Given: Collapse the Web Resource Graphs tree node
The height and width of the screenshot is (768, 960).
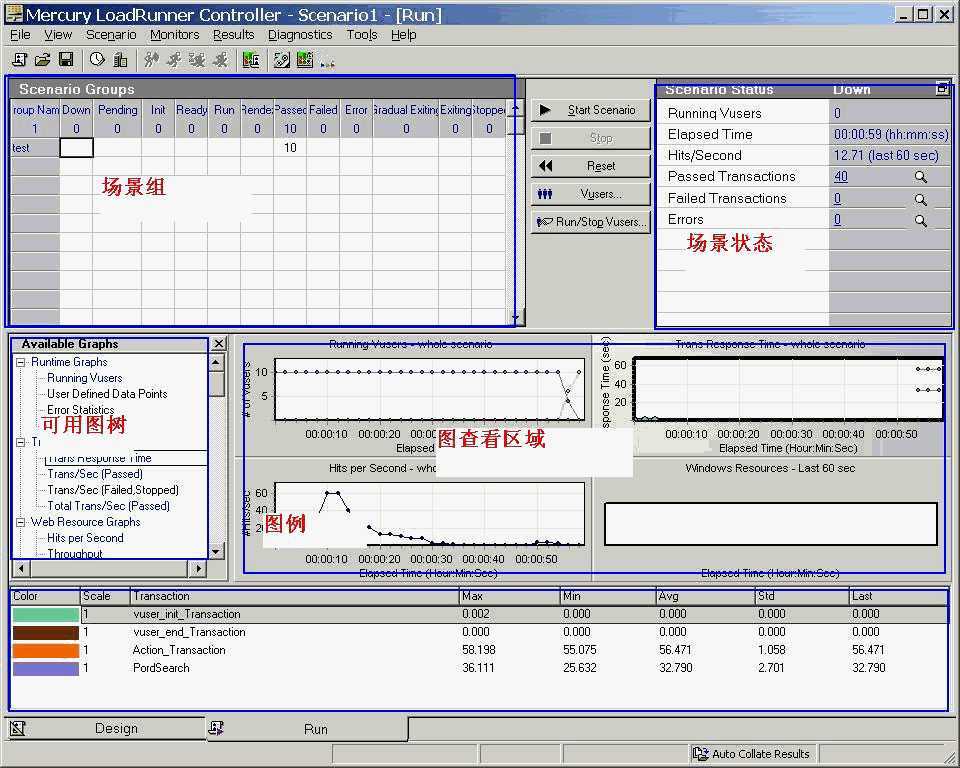Looking at the screenshot, I should coord(20,522).
